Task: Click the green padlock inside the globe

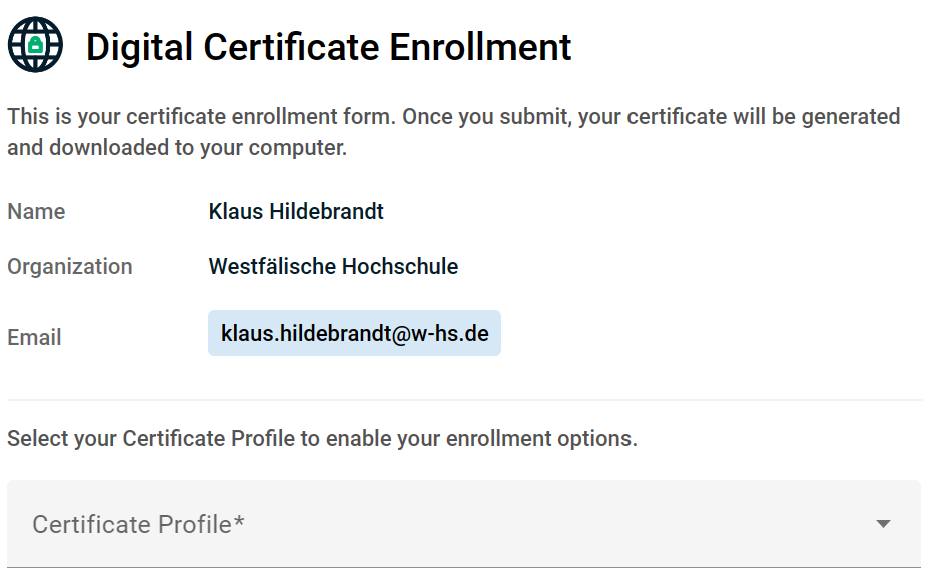Action: point(35,46)
